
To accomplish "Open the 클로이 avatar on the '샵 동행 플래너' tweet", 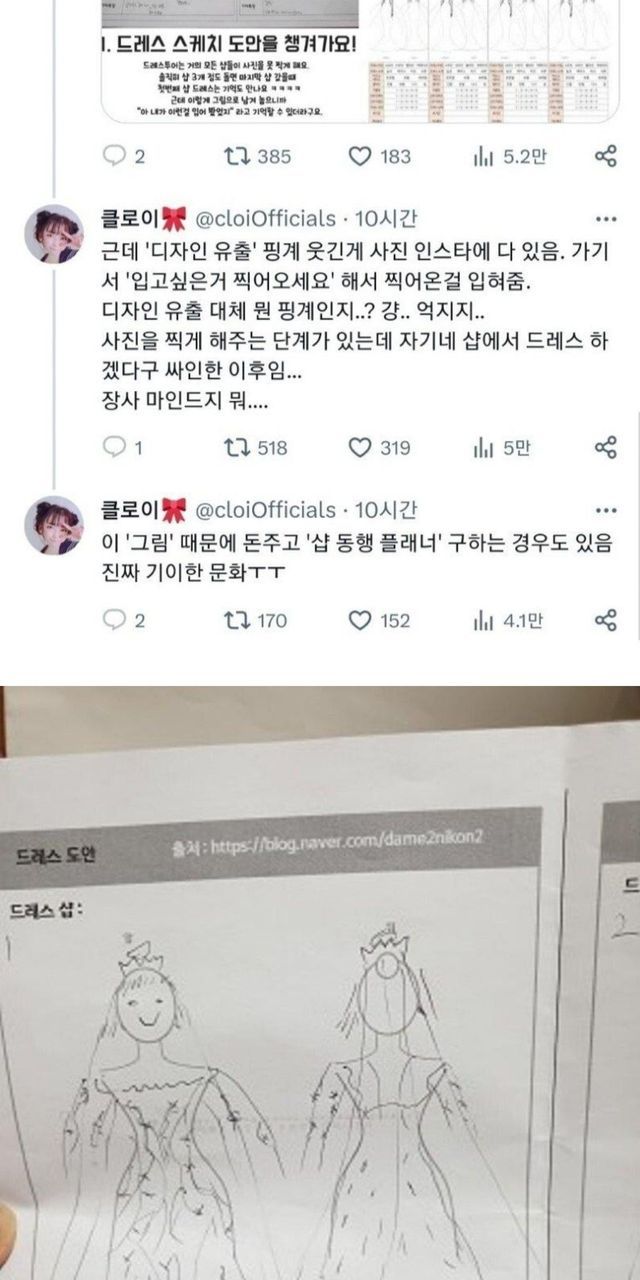I will 53,525.
